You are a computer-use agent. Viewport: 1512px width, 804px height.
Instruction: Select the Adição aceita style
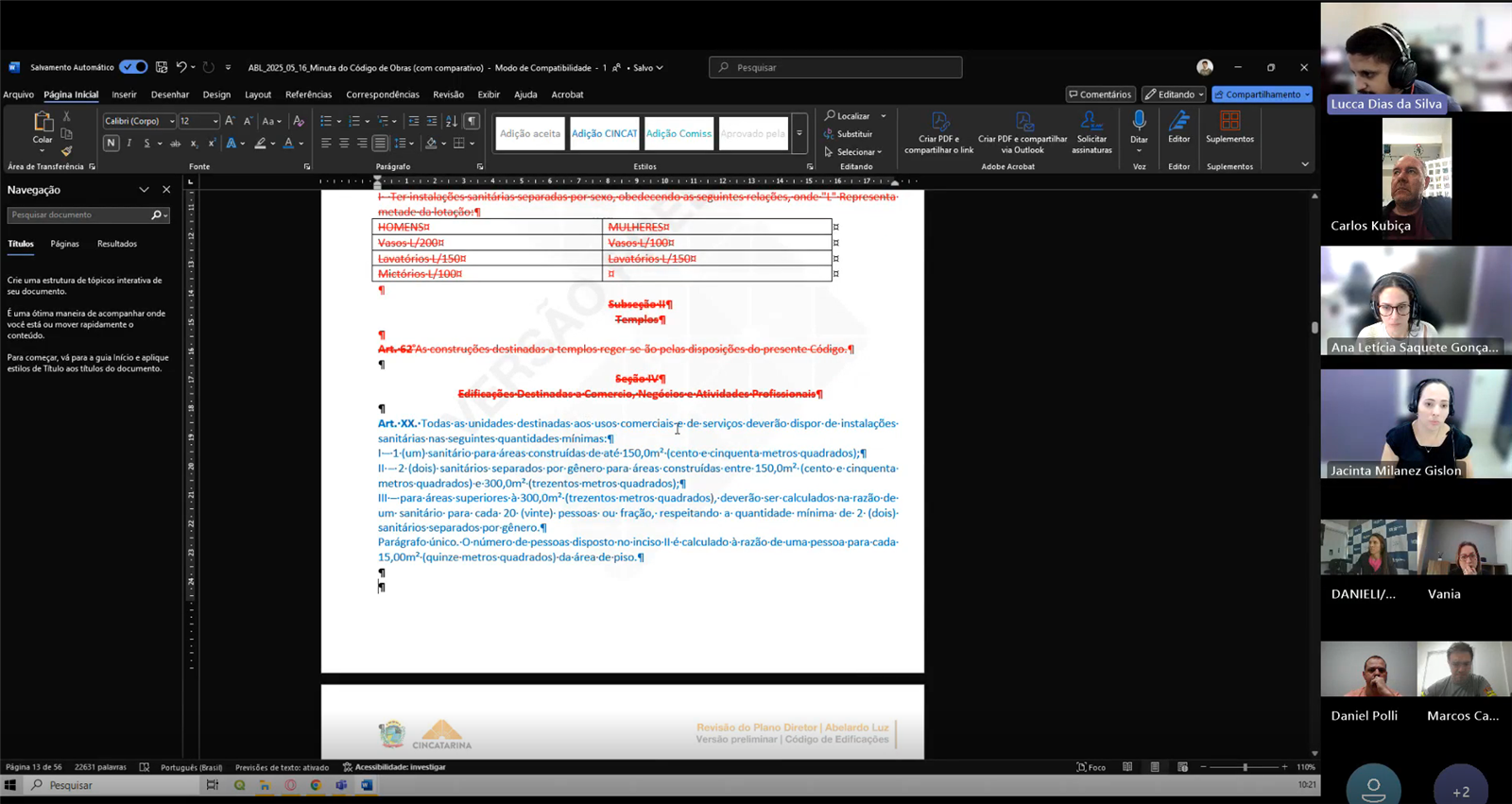coord(529,133)
